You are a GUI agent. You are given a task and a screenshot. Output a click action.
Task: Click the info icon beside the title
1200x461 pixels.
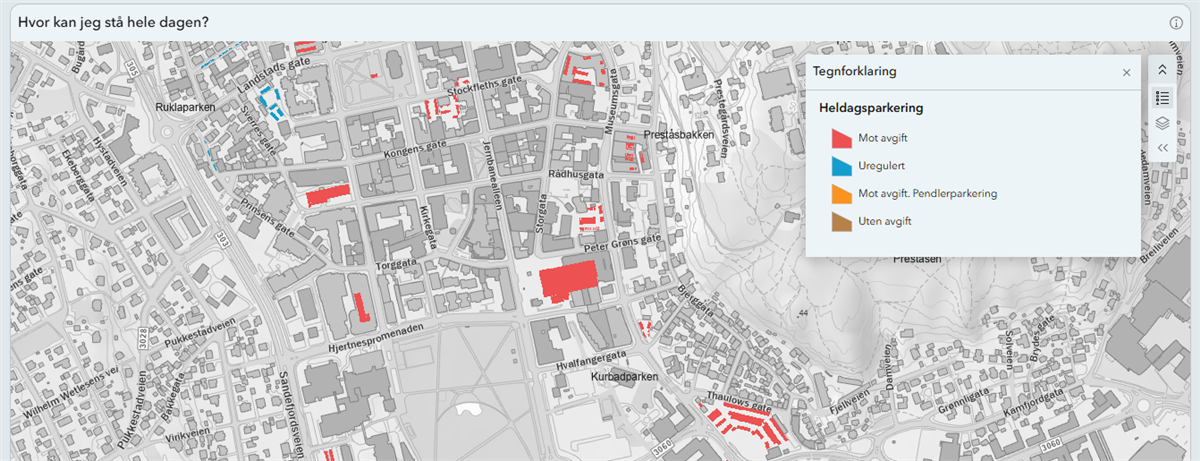(x=1176, y=23)
